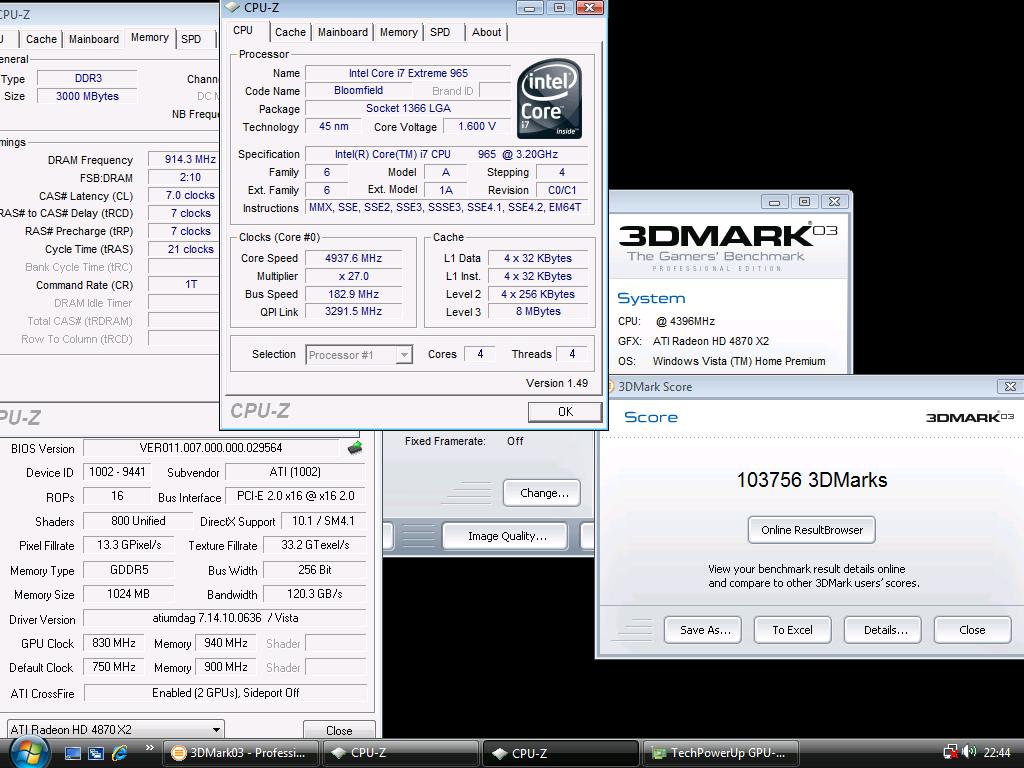Image resolution: width=1024 pixels, height=768 pixels.
Task: Click the BIOS save chip icon in GPU-Z
Action: click(355, 448)
